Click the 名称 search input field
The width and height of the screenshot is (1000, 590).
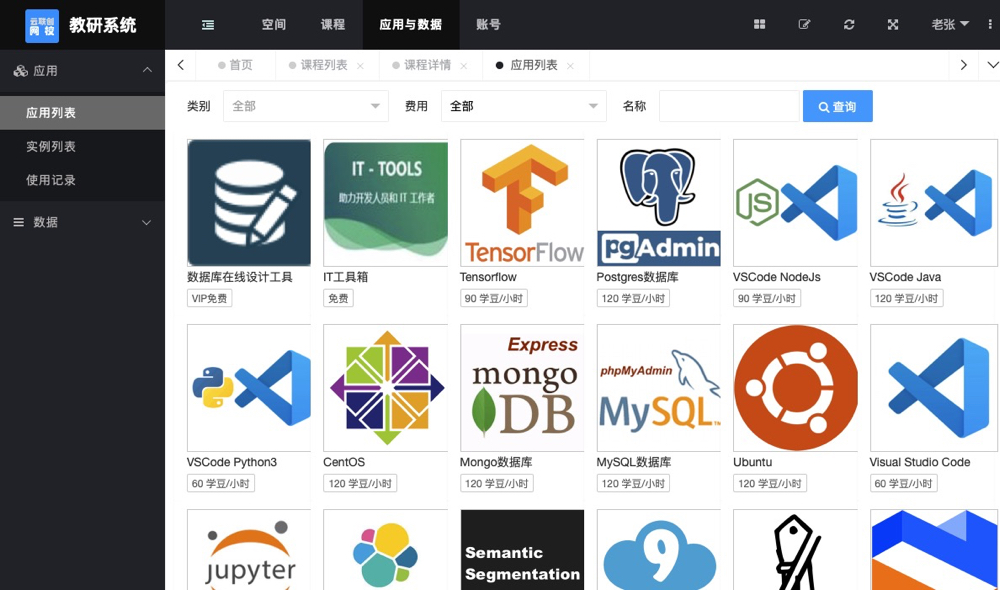(729, 106)
